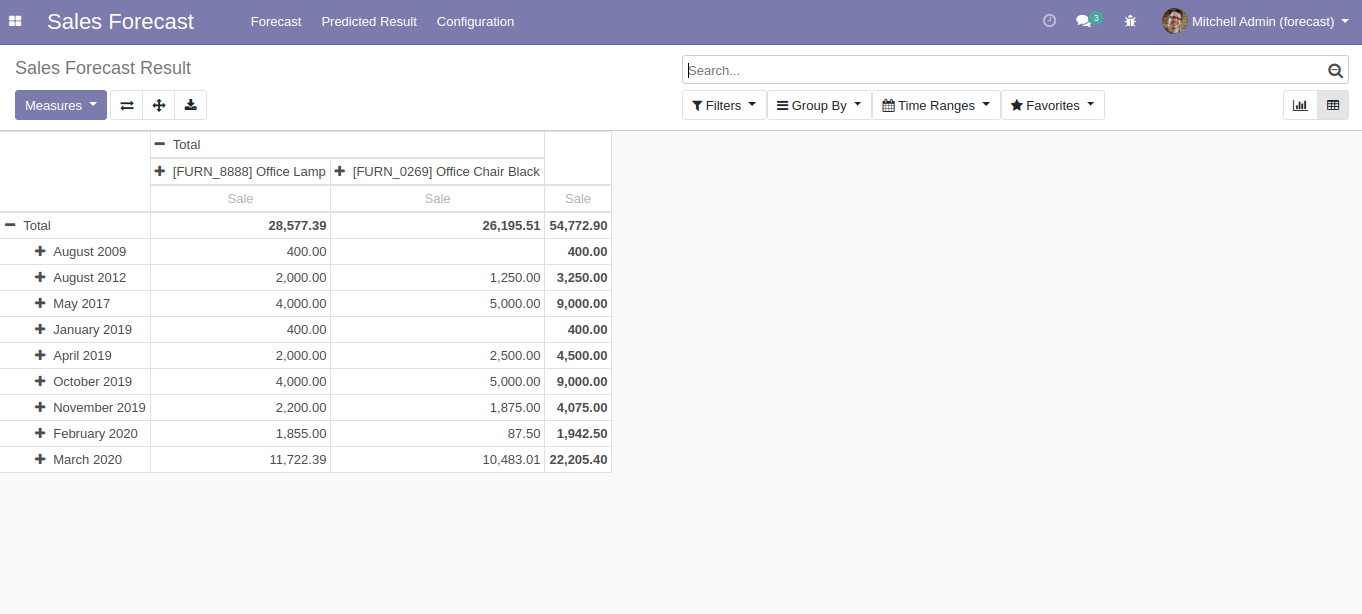The height and width of the screenshot is (614, 1362).
Task: Open the Group By dropdown
Action: [x=819, y=105]
